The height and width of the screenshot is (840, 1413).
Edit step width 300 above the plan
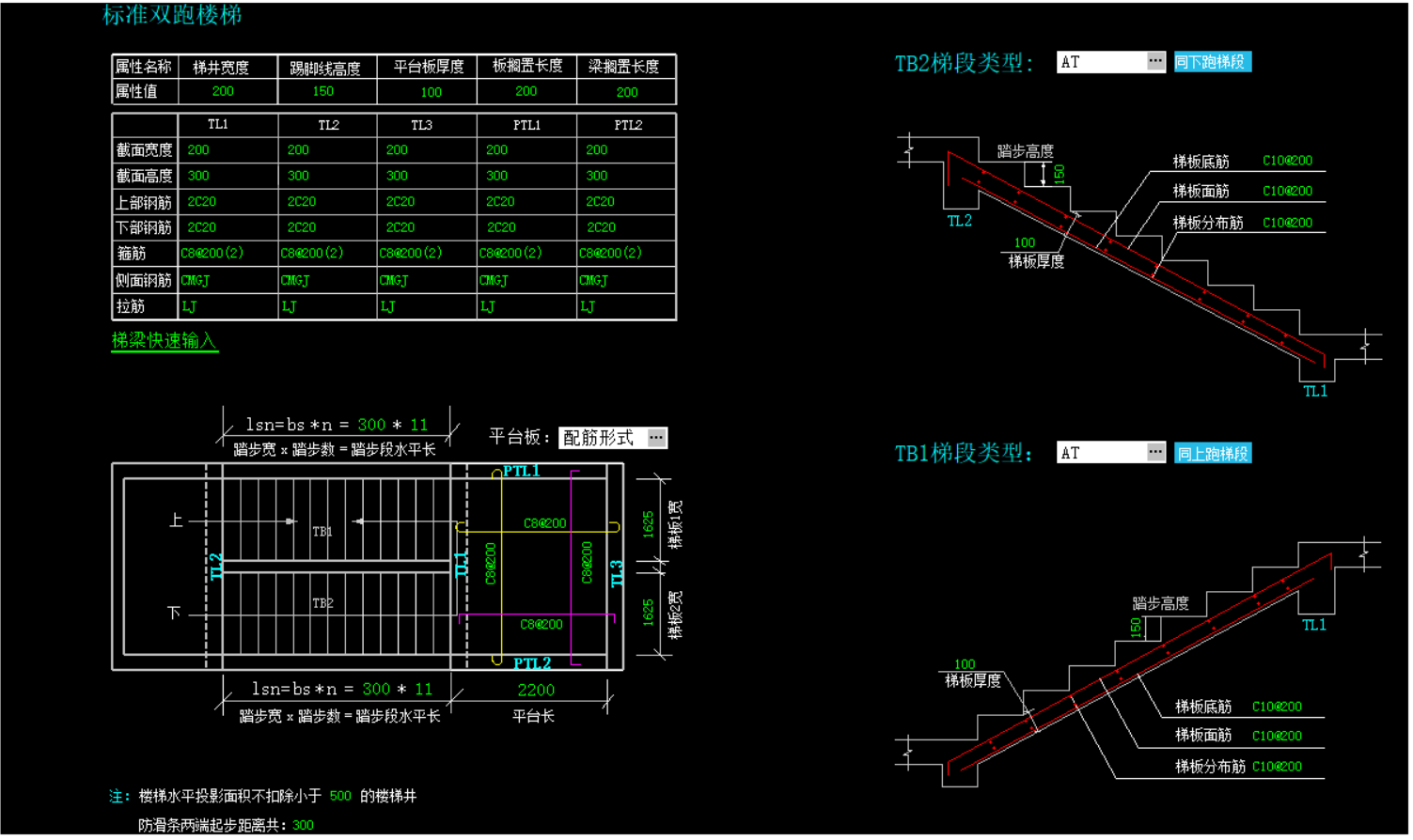pos(371,425)
